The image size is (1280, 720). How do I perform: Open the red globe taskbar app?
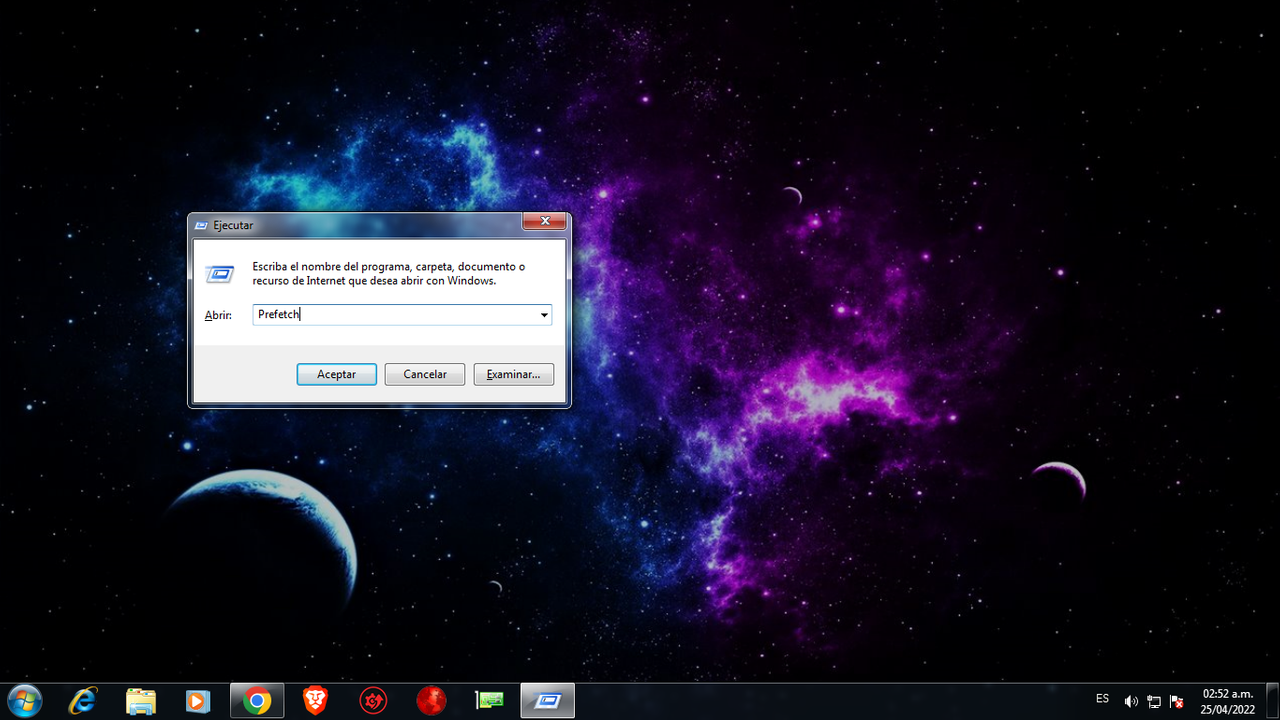[431, 701]
